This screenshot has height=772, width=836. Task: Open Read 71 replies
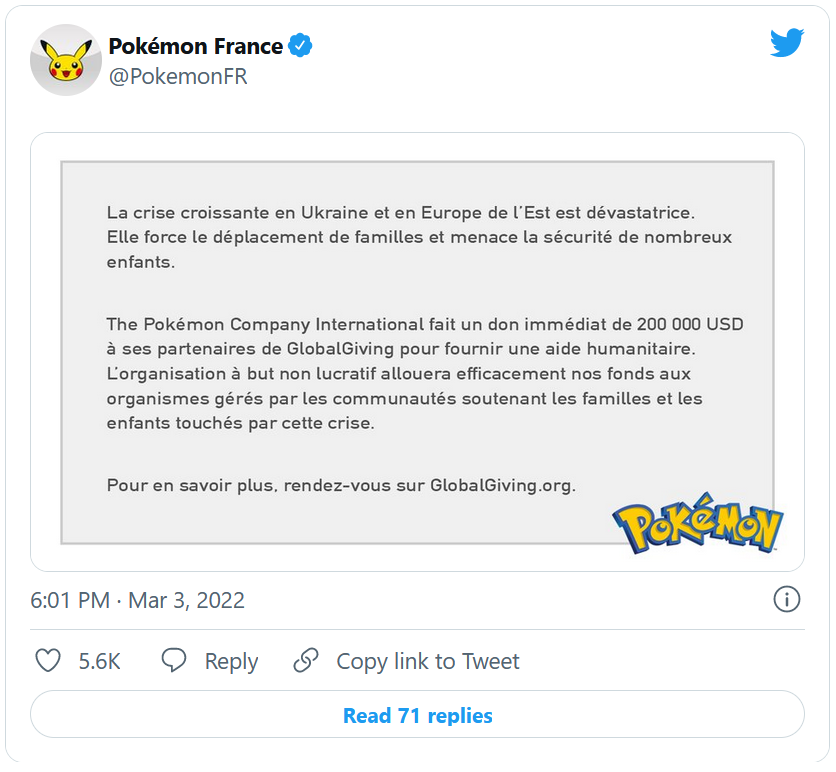pyautogui.click(x=417, y=715)
